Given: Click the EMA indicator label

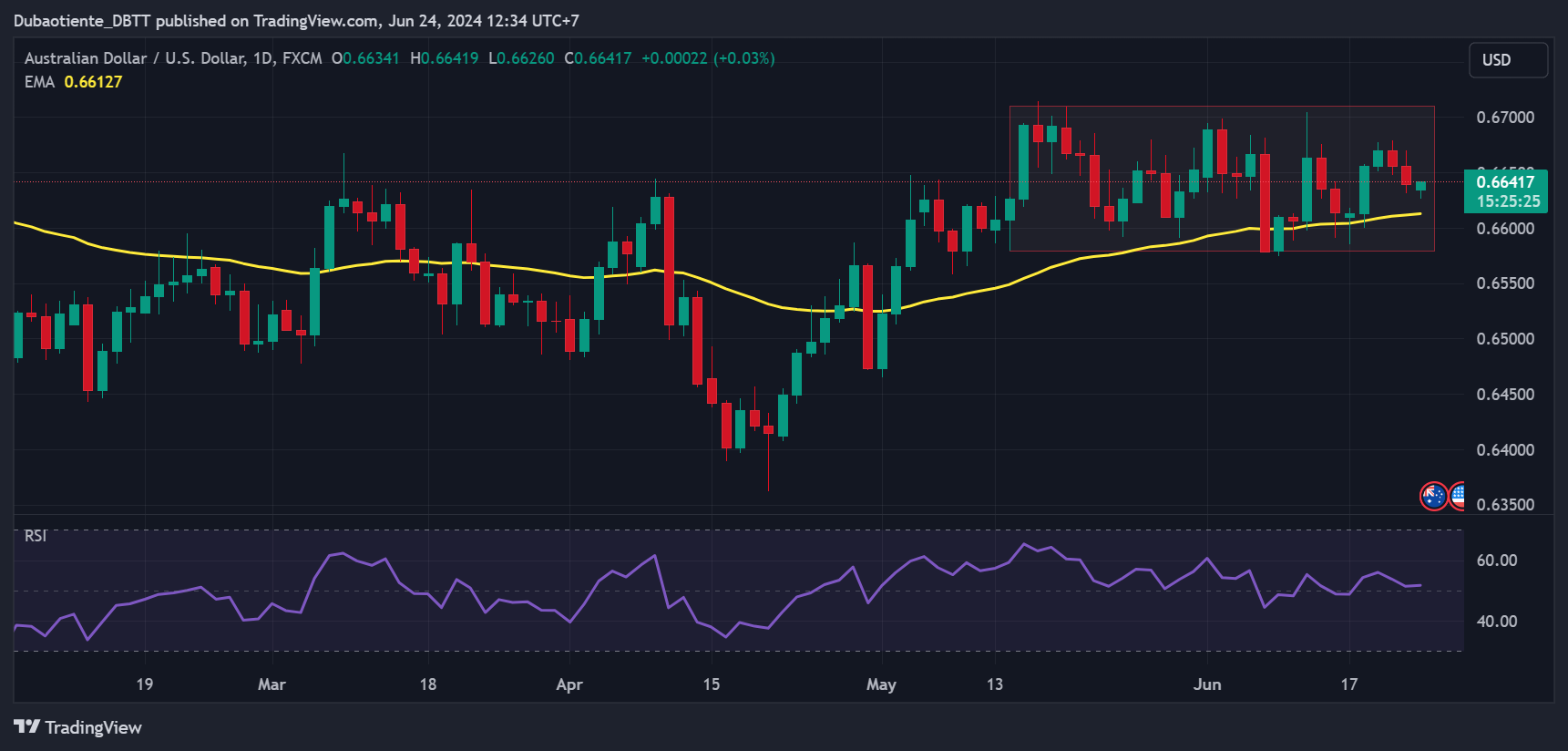Looking at the screenshot, I should (39, 82).
